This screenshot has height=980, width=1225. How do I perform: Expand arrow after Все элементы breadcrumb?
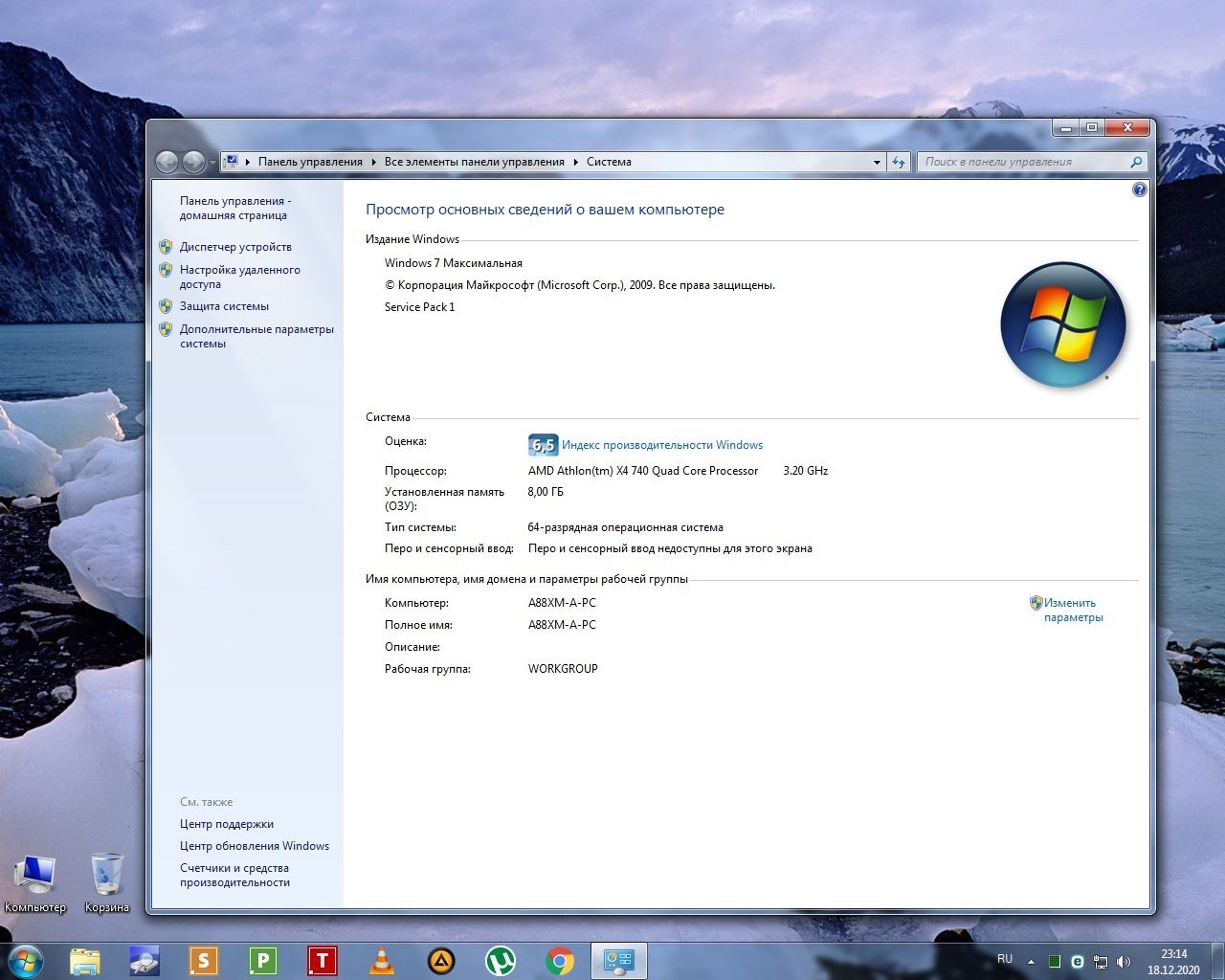pyautogui.click(x=576, y=162)
